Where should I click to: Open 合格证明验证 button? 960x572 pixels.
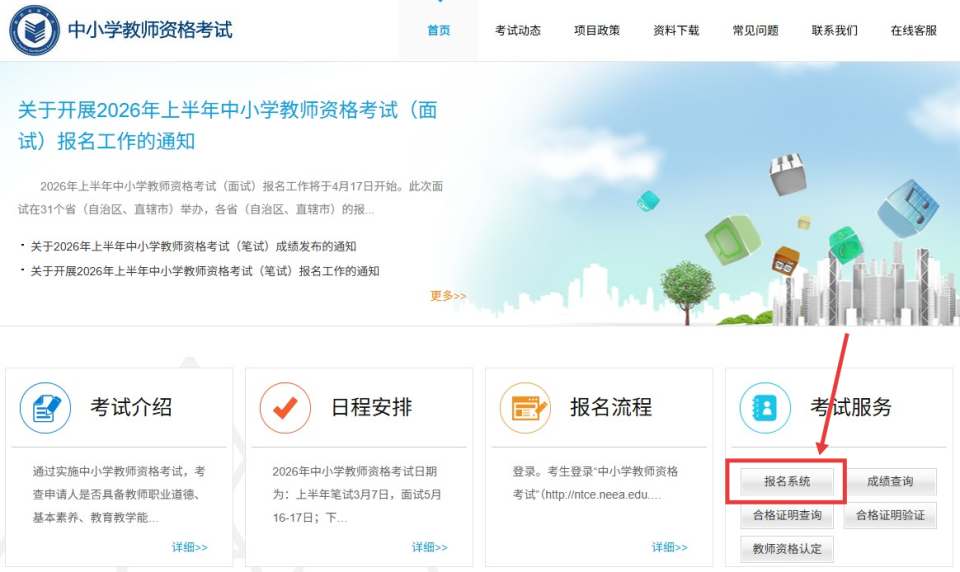[890, 515]
